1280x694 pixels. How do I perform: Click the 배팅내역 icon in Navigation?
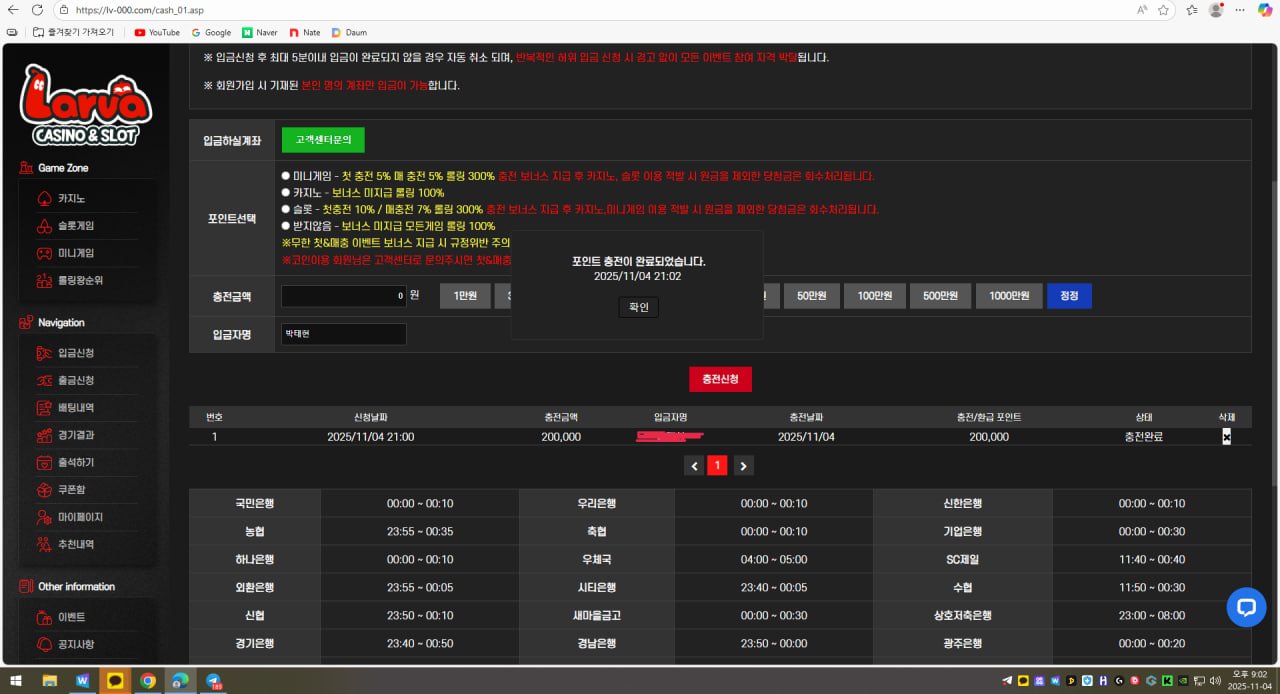pyautogui.click(x=44, y=408)
